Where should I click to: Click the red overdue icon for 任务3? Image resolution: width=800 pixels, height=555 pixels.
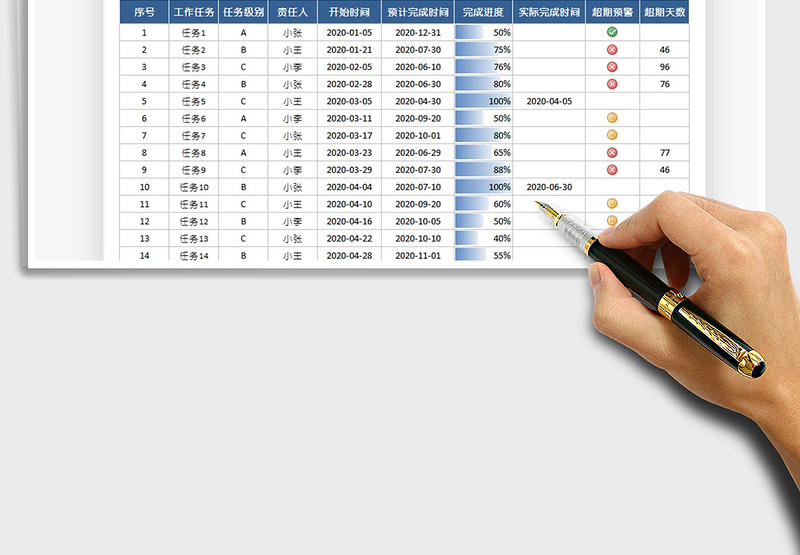[x=612, y=67]
